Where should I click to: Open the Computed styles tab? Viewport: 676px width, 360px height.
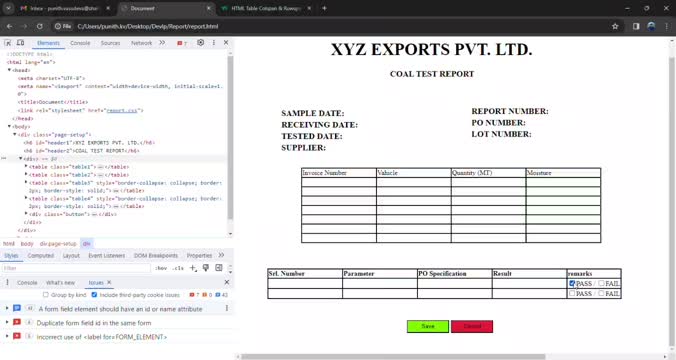41,256
